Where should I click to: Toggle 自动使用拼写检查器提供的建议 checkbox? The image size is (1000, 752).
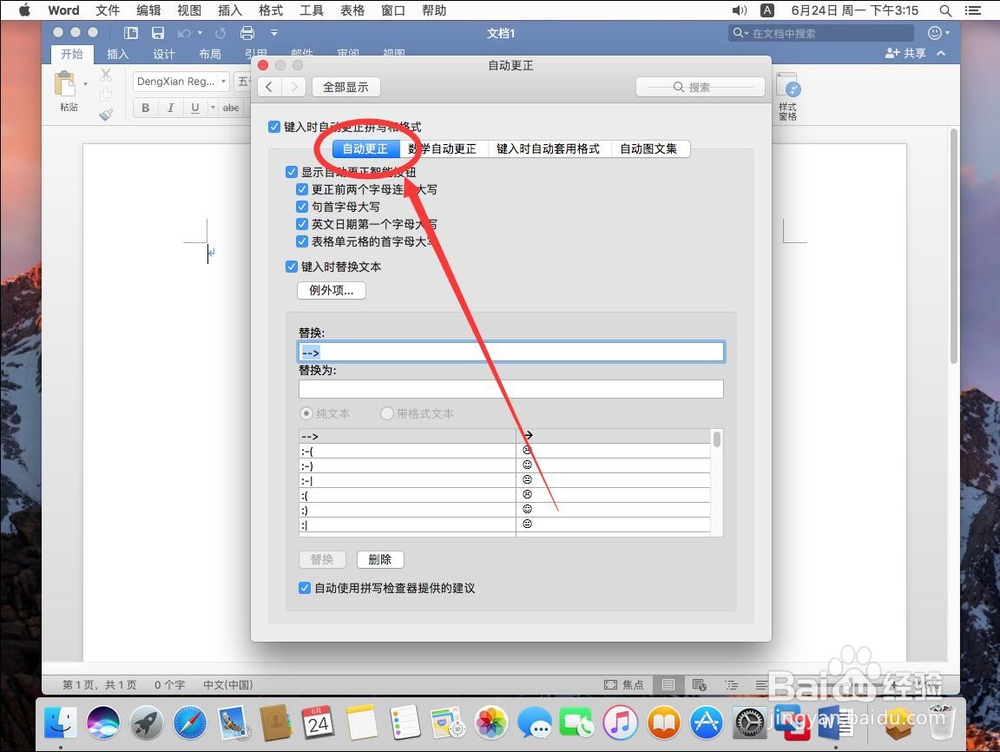pyautogui.click(x=305, y=588)
